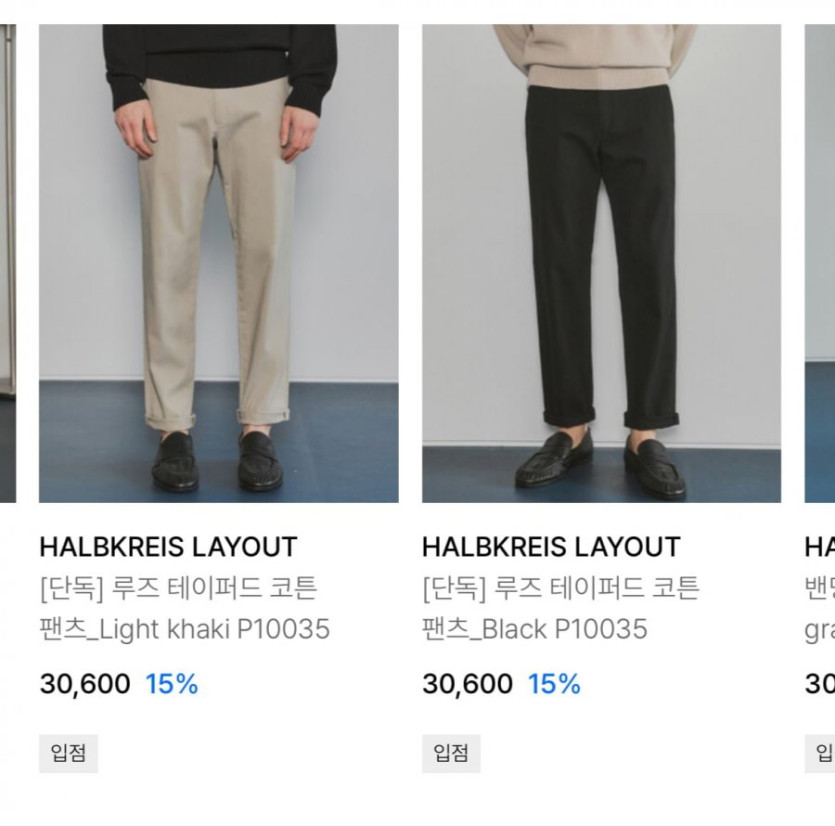The image size is (835, 826).
Task: Click the beige sweater in Black pants photo
Action: point(595,56)
